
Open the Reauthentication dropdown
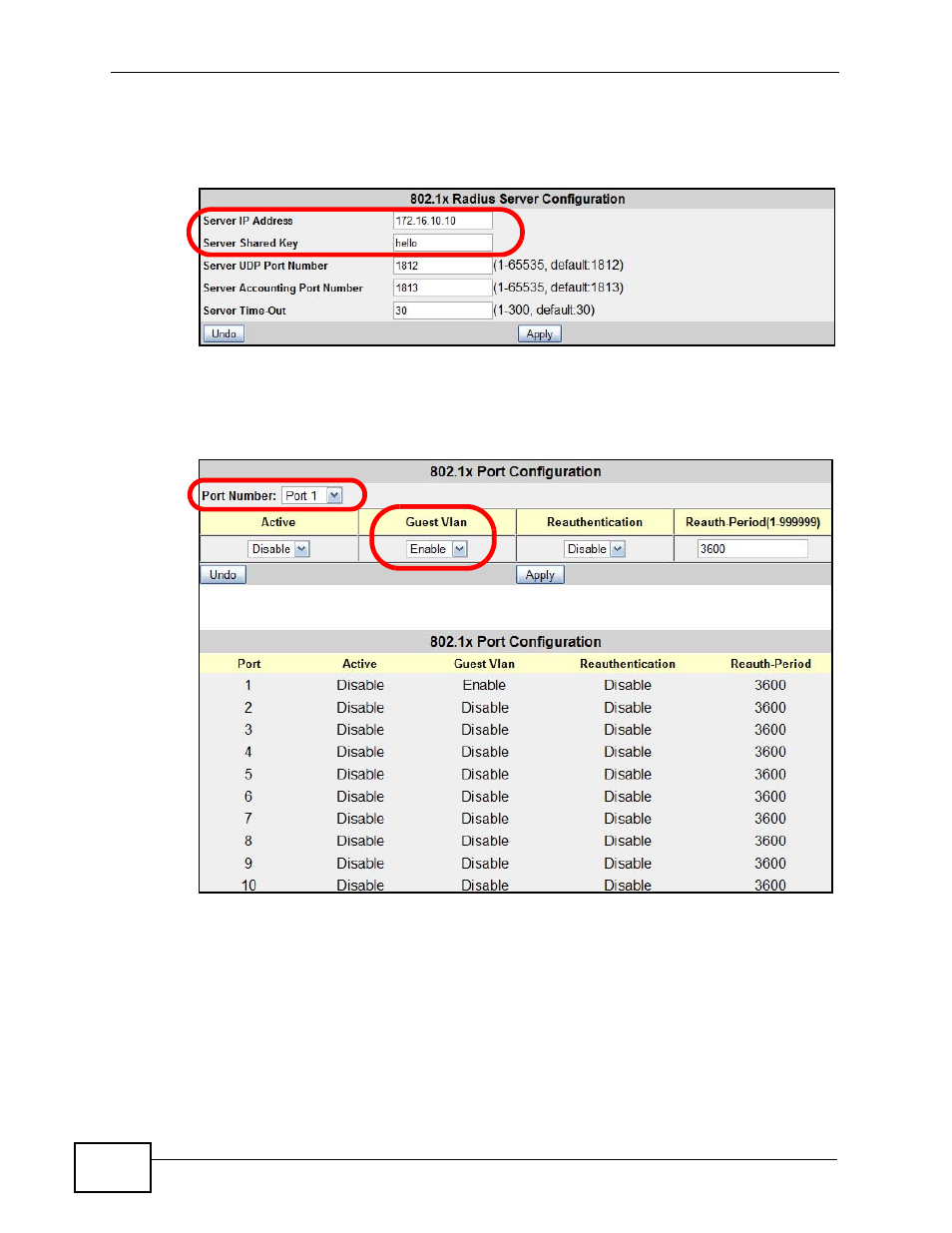click(594, 549)
